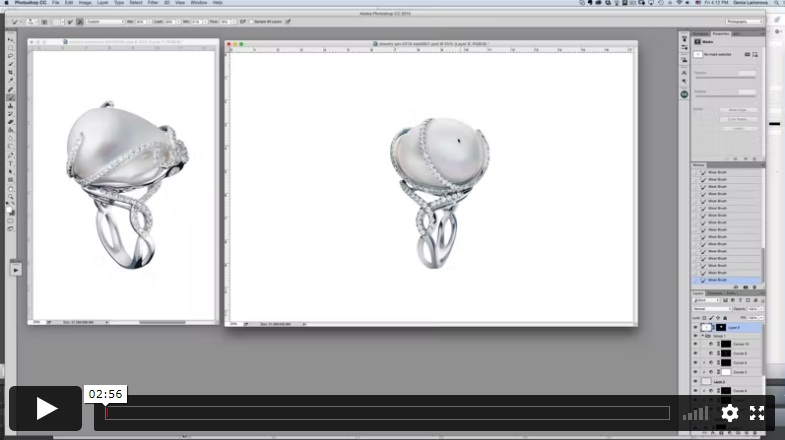785x440 pixels.
Task: Open video player settings gear
Action: click(729, 413)
